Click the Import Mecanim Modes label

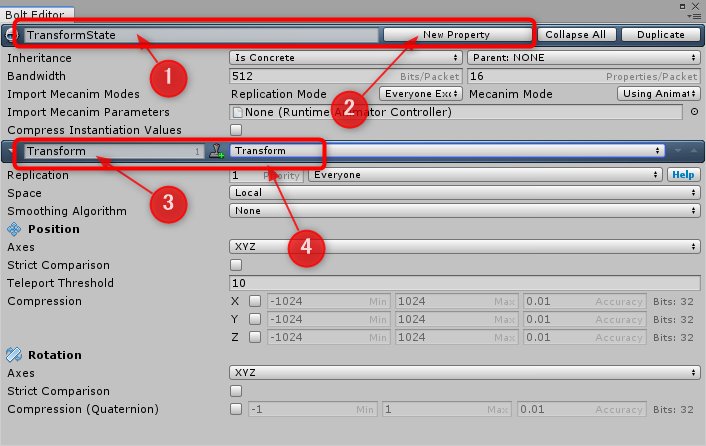click(x=73, y=94)
